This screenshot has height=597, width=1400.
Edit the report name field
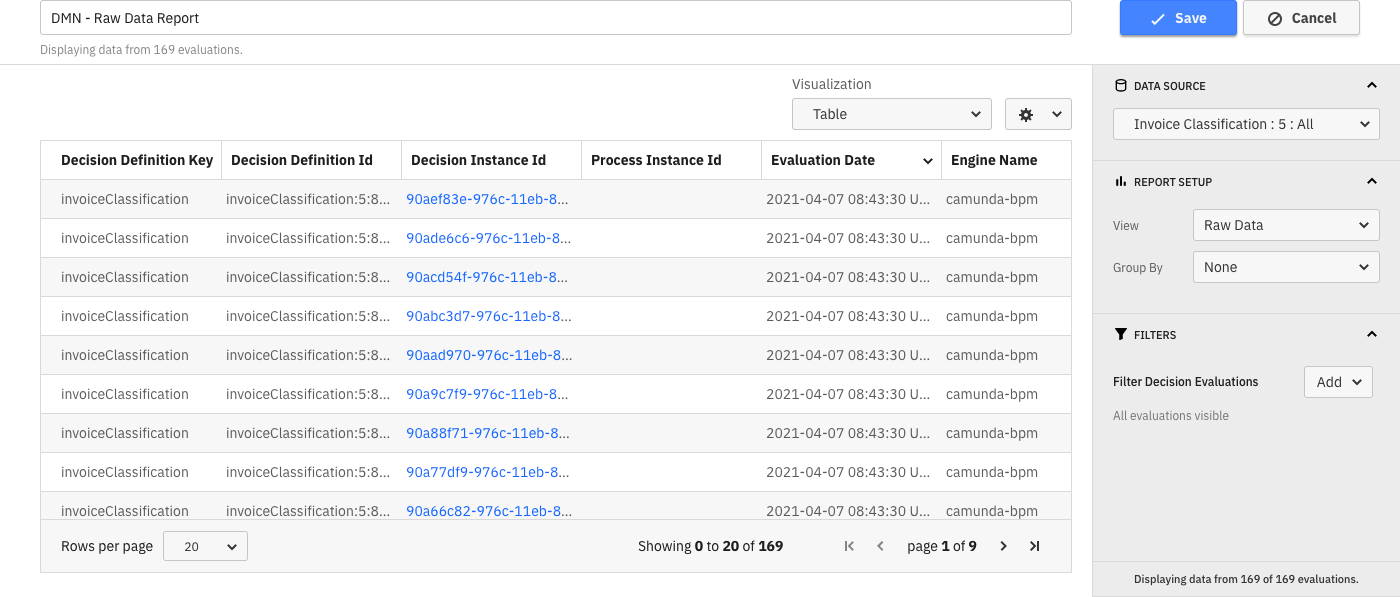click(555, 18)
